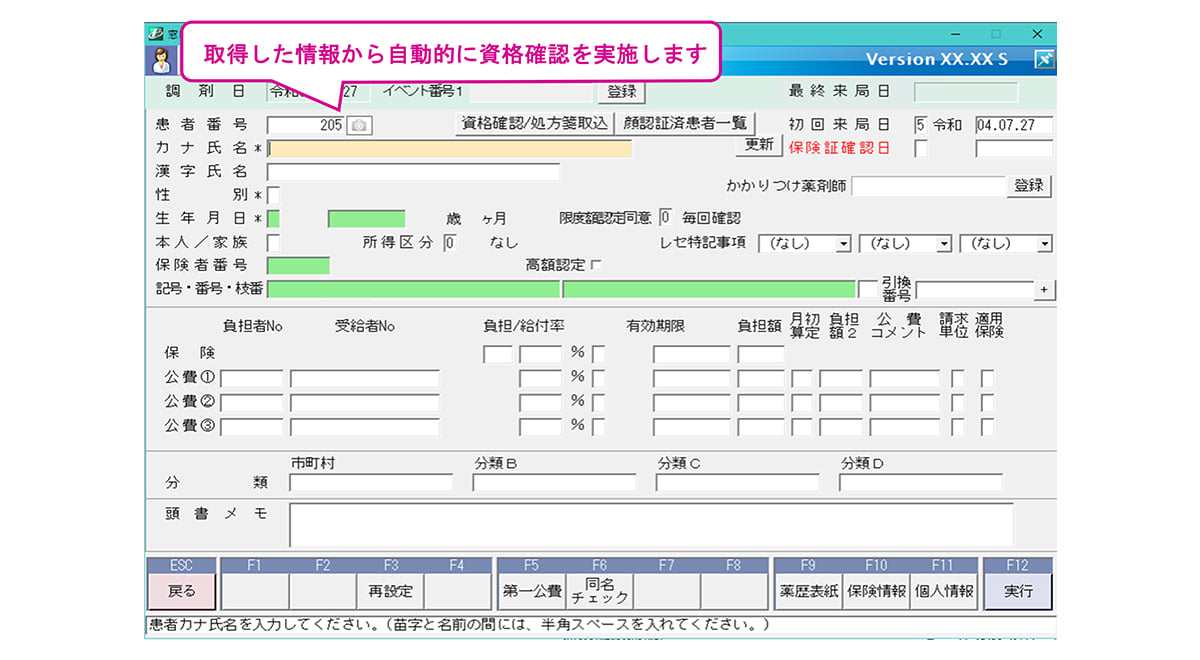Open the second レセ特記事項 dropdown
Screen dimensions: 1200x660
click(943, 244)
